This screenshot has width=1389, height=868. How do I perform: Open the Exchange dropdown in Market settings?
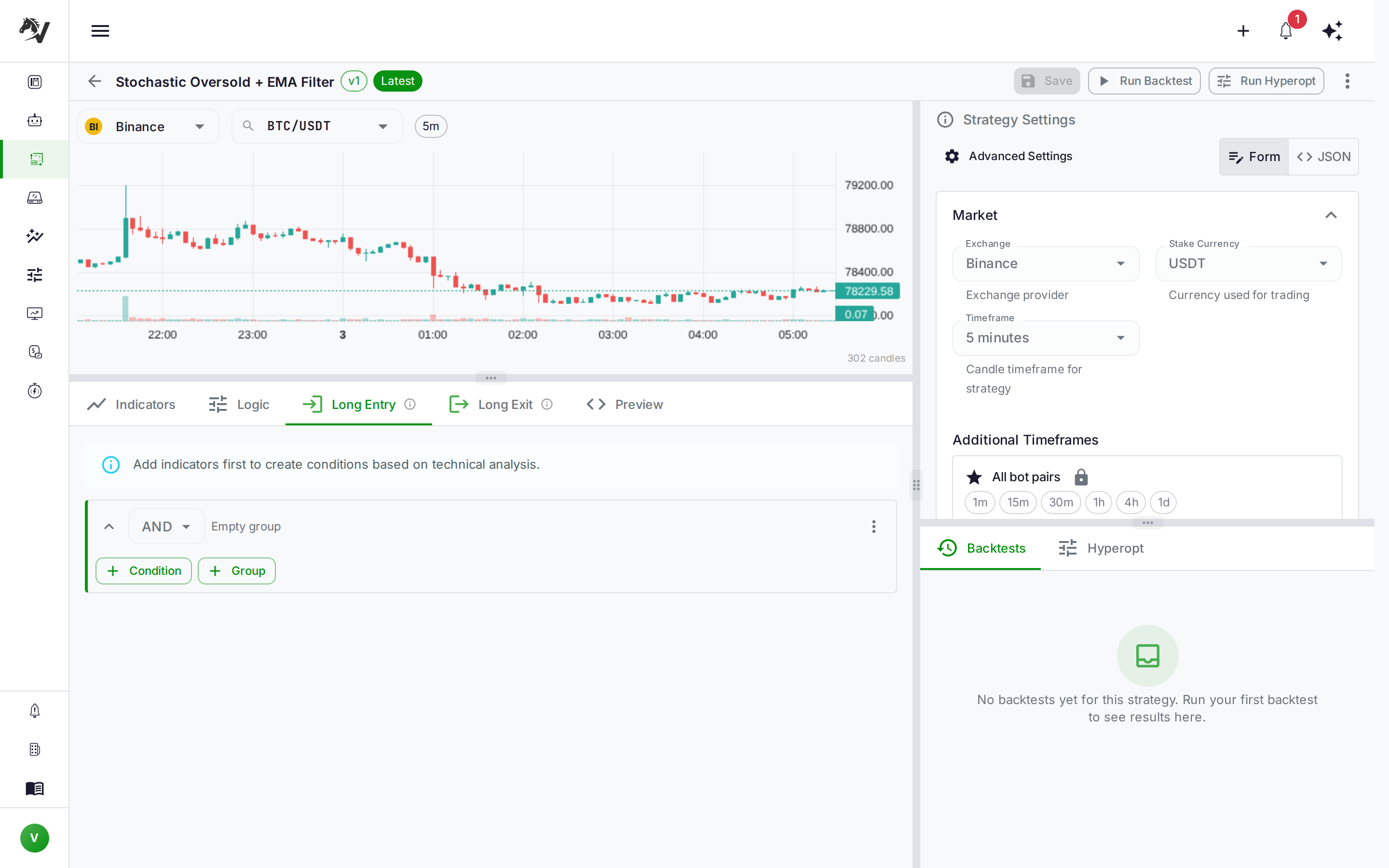click(x=1046, y=263)
